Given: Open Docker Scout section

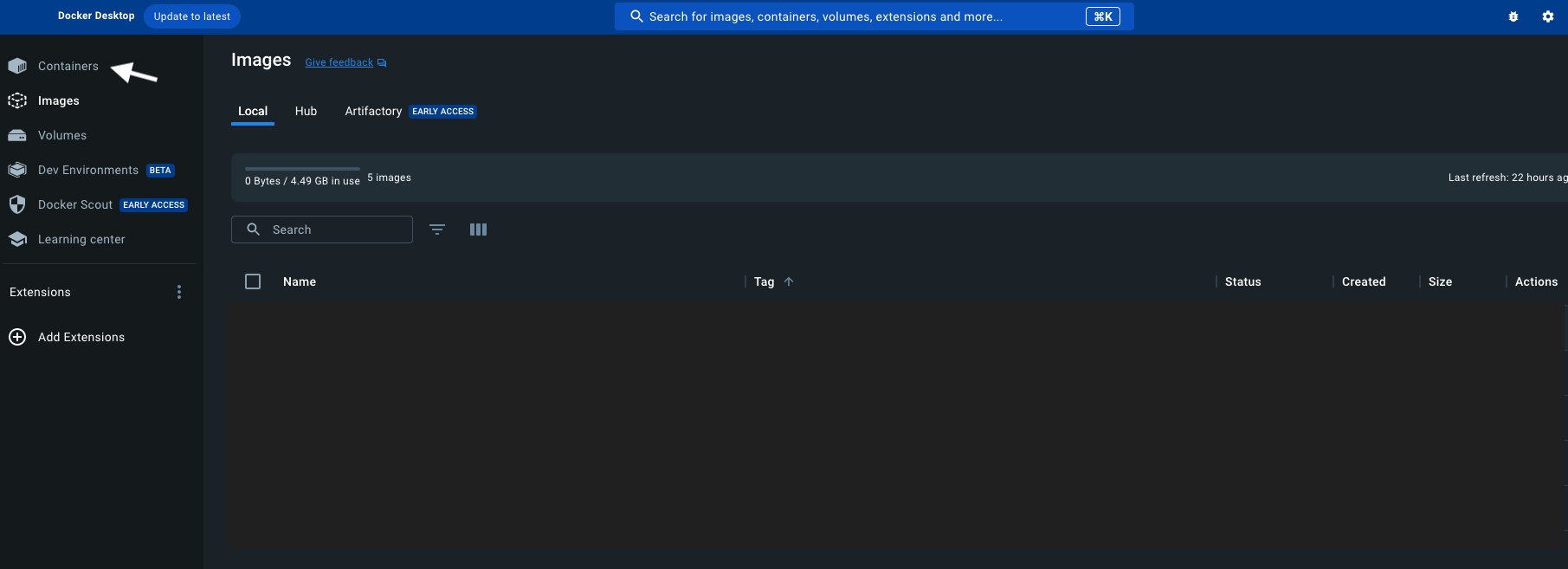Looking at the screenshot, I should (75, 205).
